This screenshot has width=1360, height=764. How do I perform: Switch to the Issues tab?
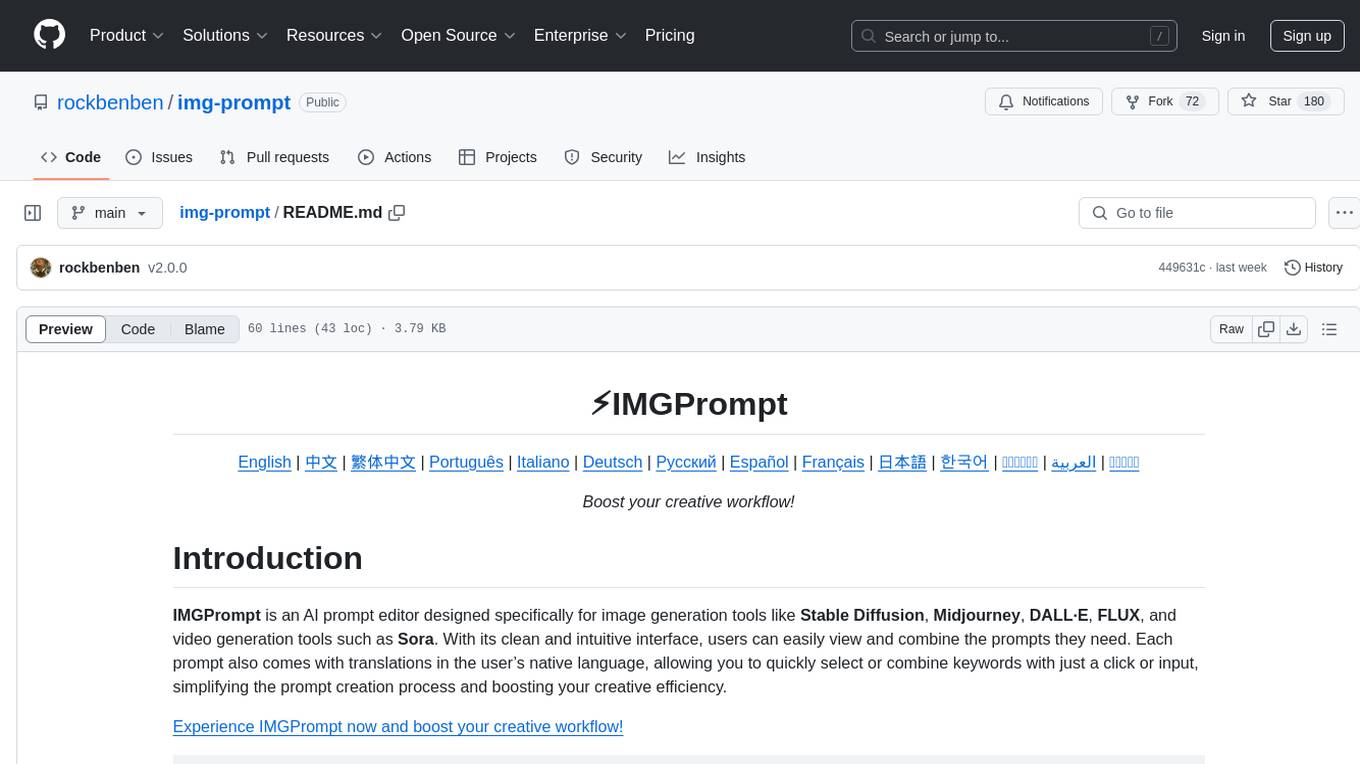(159, 157)
